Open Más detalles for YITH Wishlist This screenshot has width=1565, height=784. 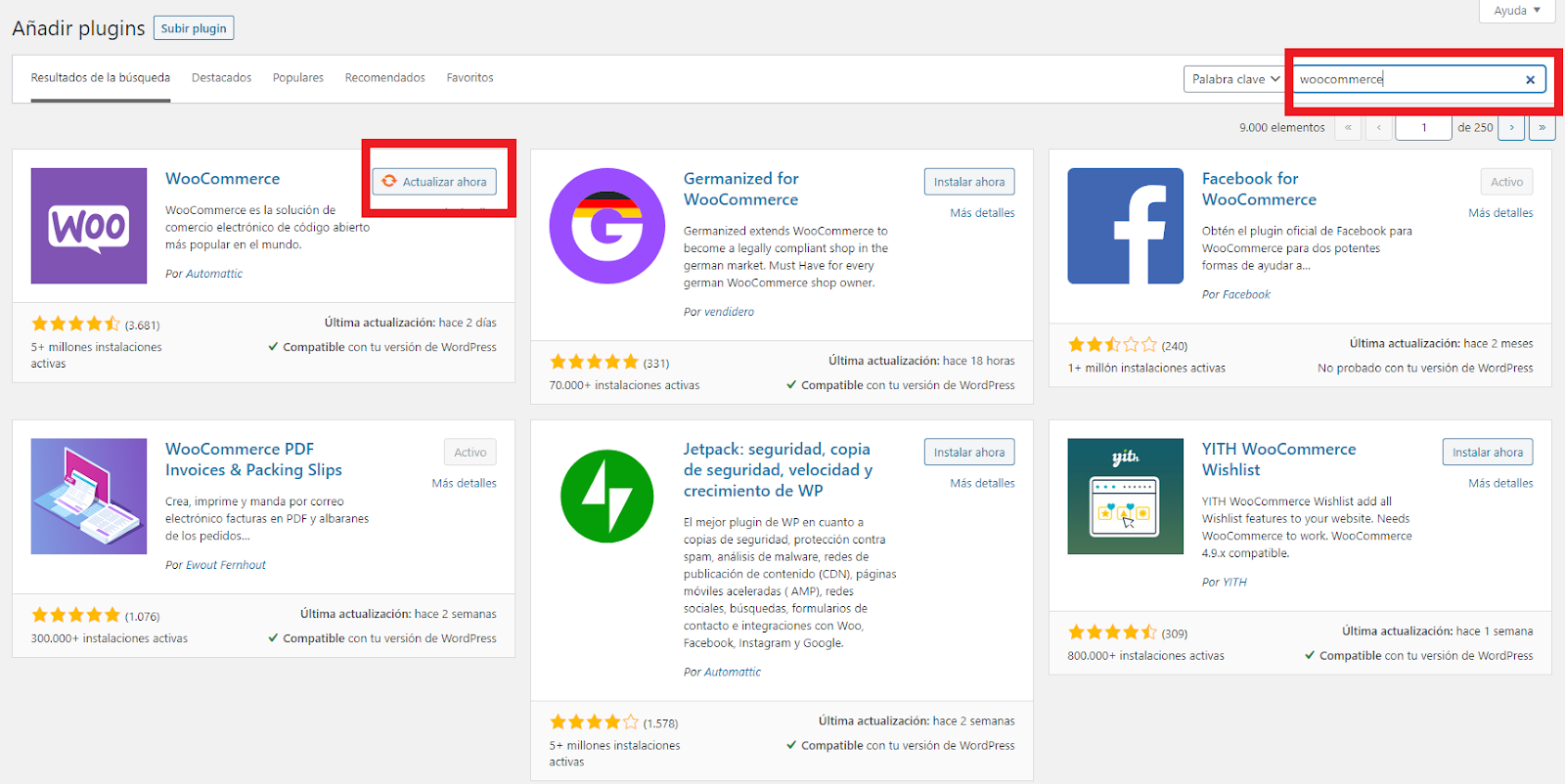(1500, 484)
